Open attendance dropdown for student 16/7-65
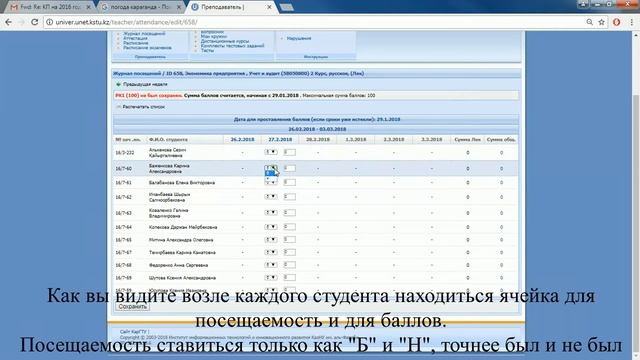 coord(271,240)
